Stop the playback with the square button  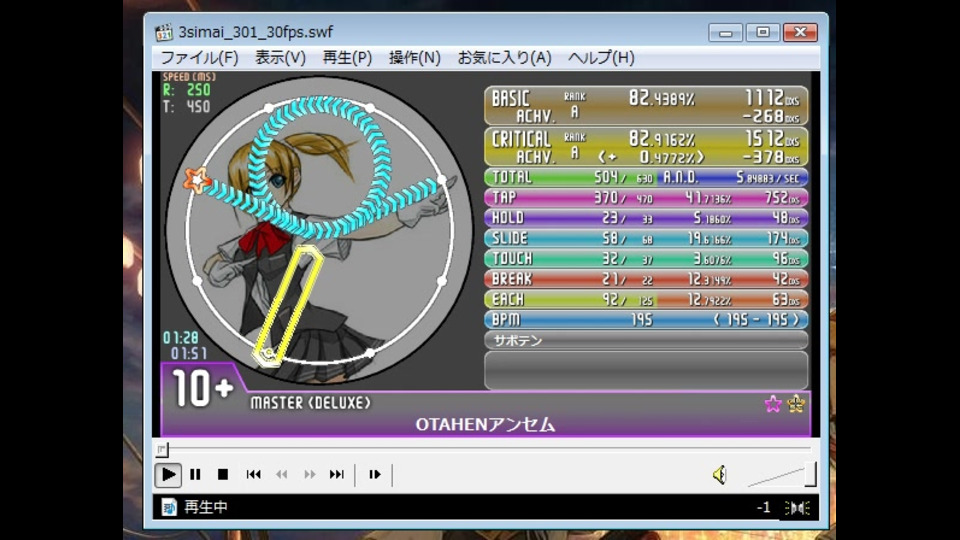point(223,474)
